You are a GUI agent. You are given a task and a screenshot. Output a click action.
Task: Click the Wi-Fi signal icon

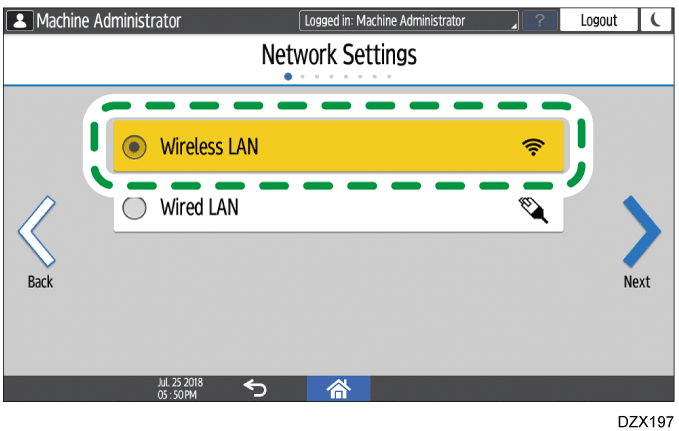tap(533, 147)
